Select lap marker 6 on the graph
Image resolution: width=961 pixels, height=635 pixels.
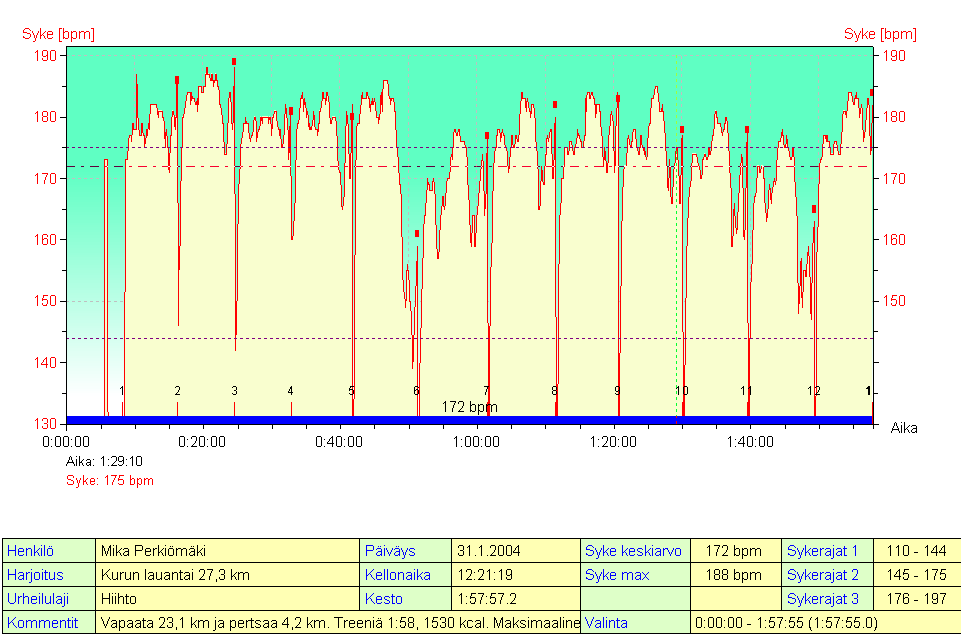[417, 391]
